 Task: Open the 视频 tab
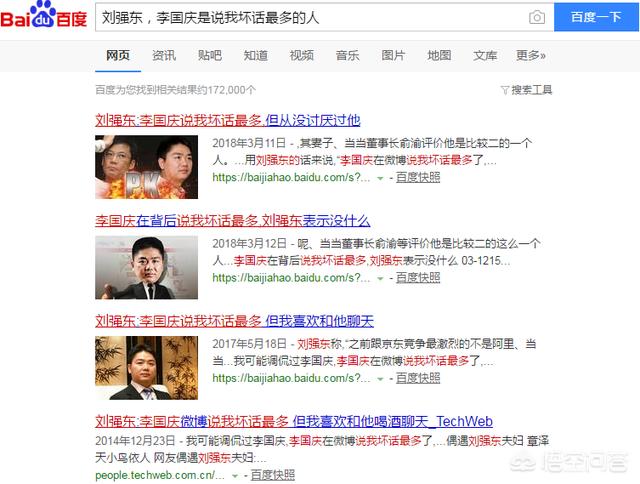click(x=302, y=55)
